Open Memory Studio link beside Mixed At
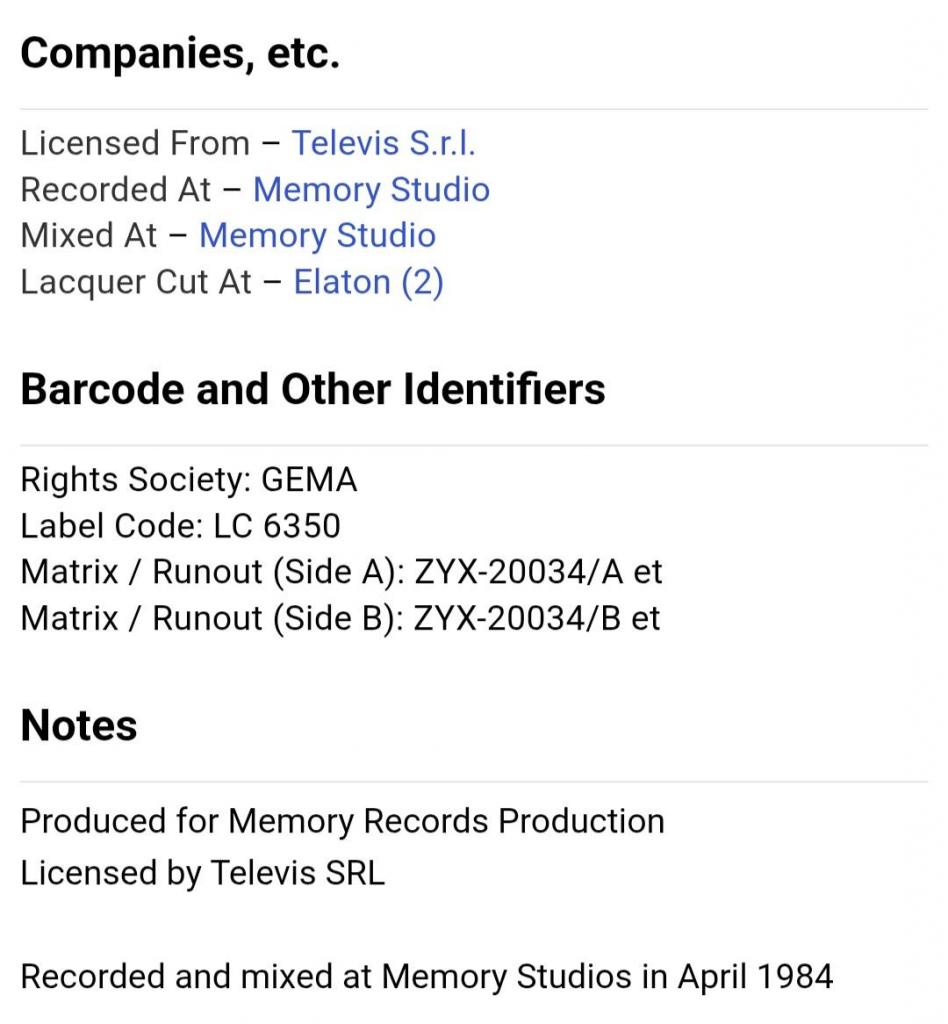Image resolution: width=948 pixels, height=1024 pixels. (x=317, y=236)
